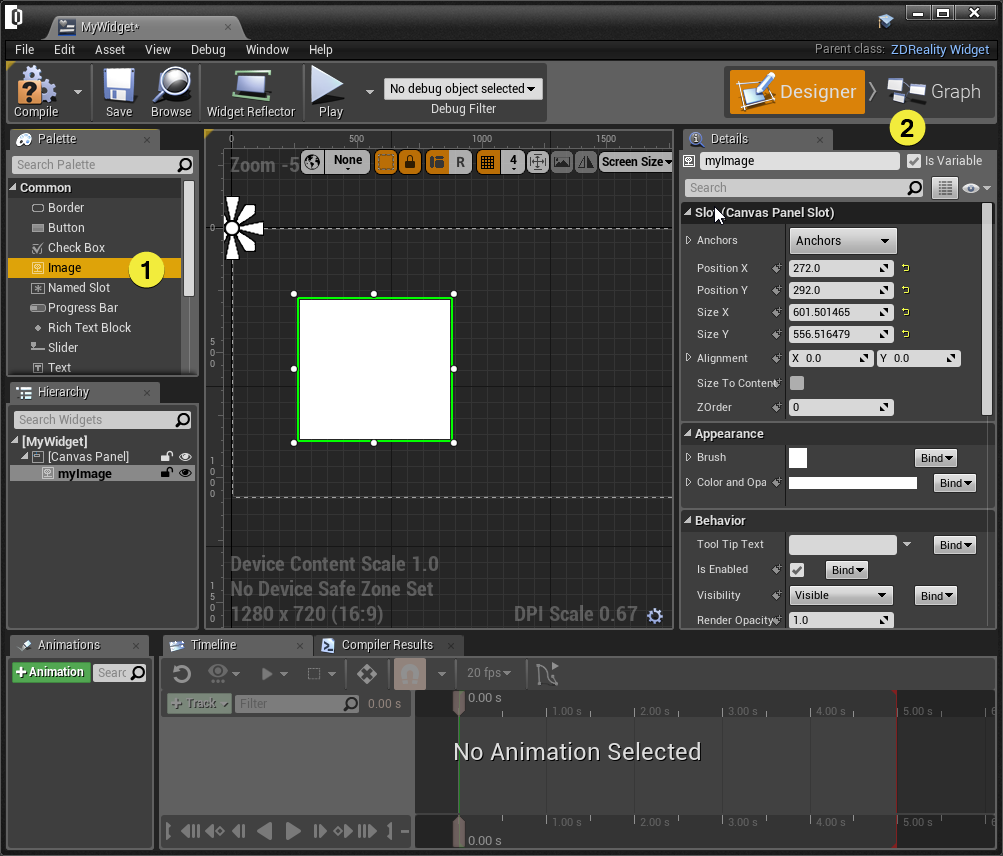Click the DPI Scale settings gear
Image resolution: width=1003 pixels, height=856 pixels.
click(655, 616)
